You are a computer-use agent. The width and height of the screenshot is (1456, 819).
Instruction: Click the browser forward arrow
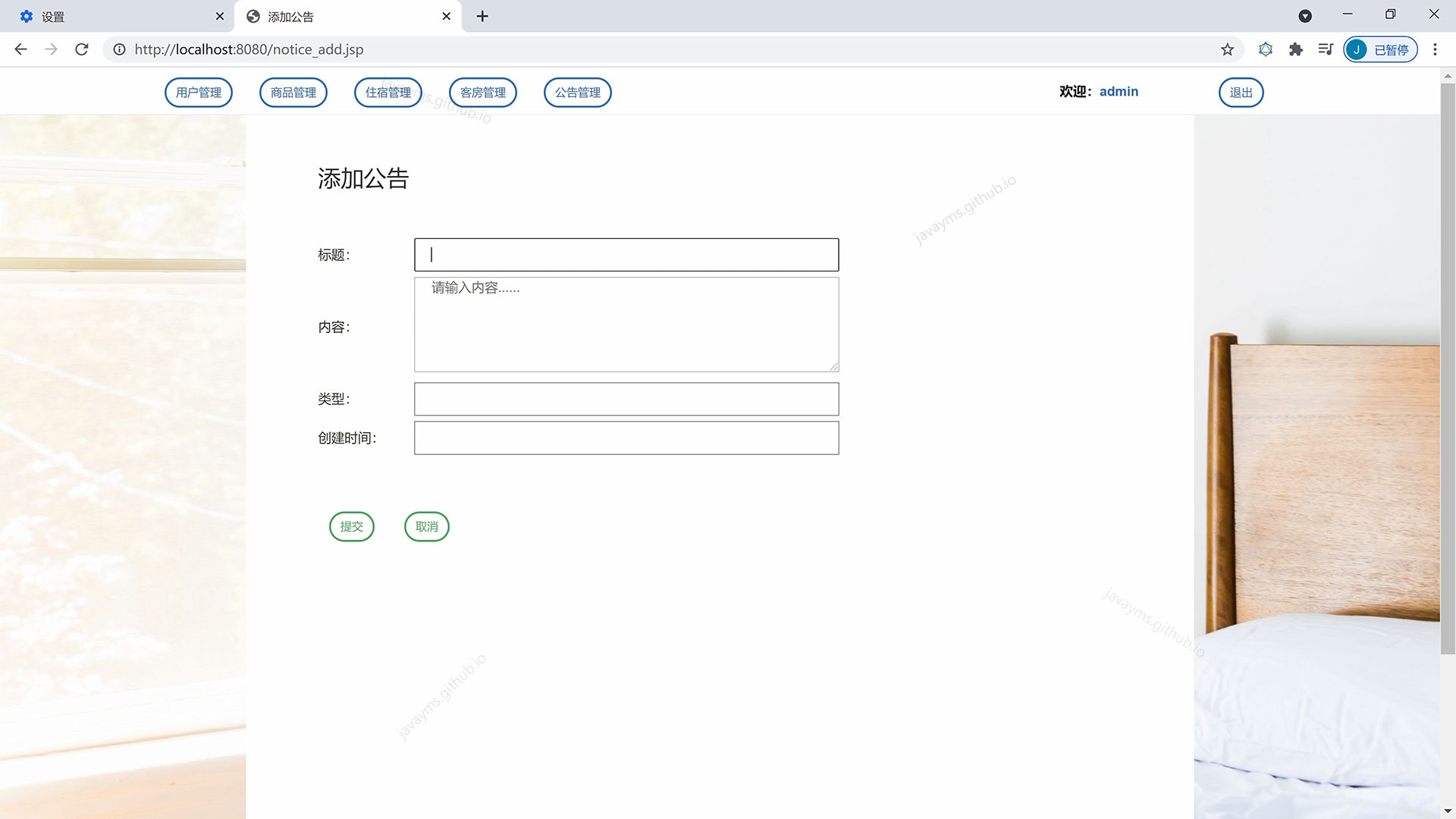(x=51, y=49)
